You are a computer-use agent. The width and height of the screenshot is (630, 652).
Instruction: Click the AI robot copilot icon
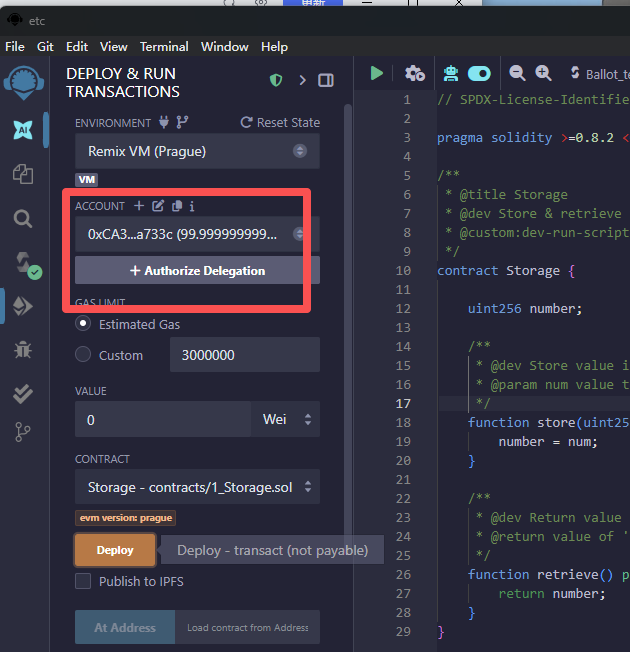click(451, 74)
